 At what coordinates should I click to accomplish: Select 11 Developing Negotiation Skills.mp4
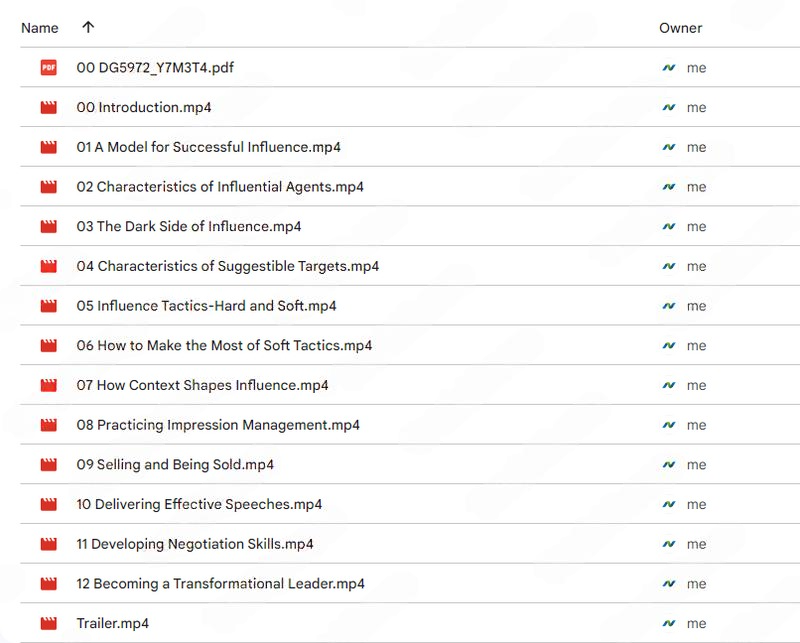tap(195, 544)
